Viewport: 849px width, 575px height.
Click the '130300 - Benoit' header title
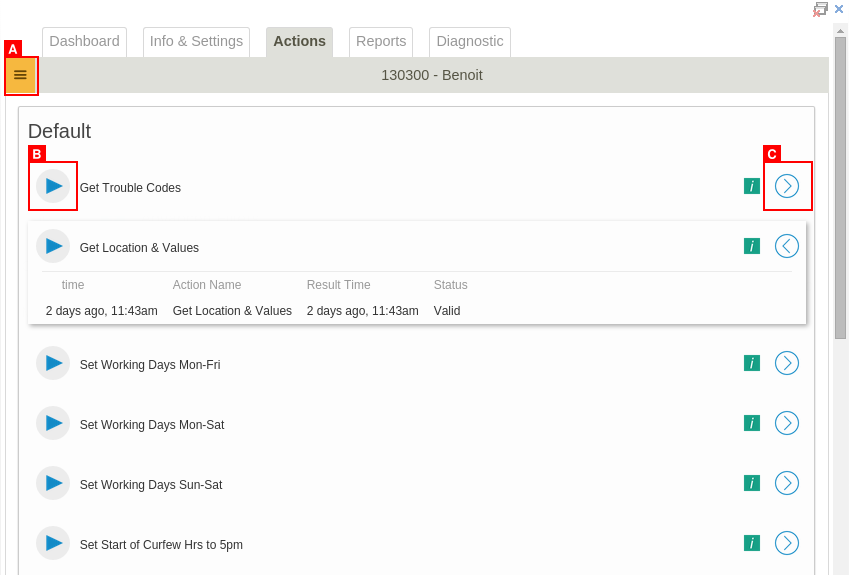(x=432, y=75)
